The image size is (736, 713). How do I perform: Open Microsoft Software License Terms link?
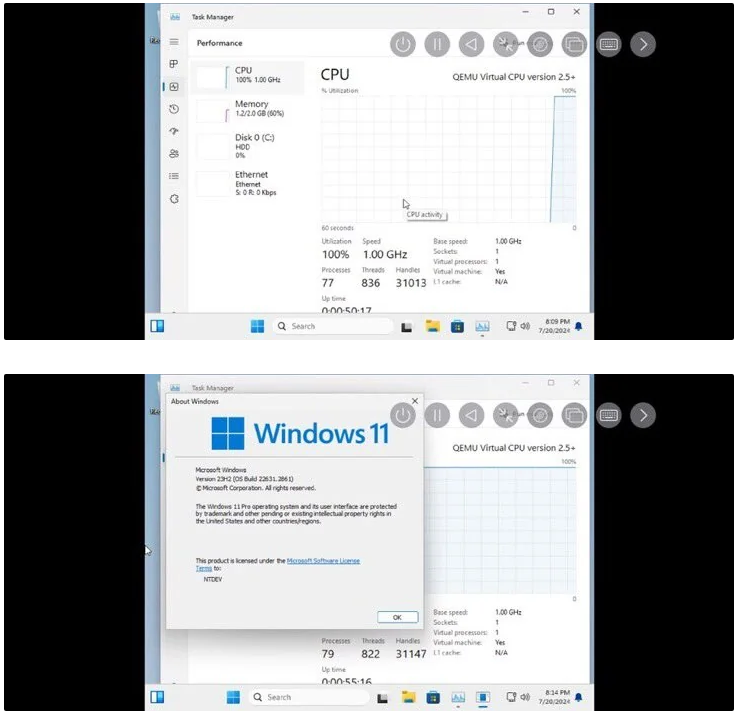(x=322, y=561)
